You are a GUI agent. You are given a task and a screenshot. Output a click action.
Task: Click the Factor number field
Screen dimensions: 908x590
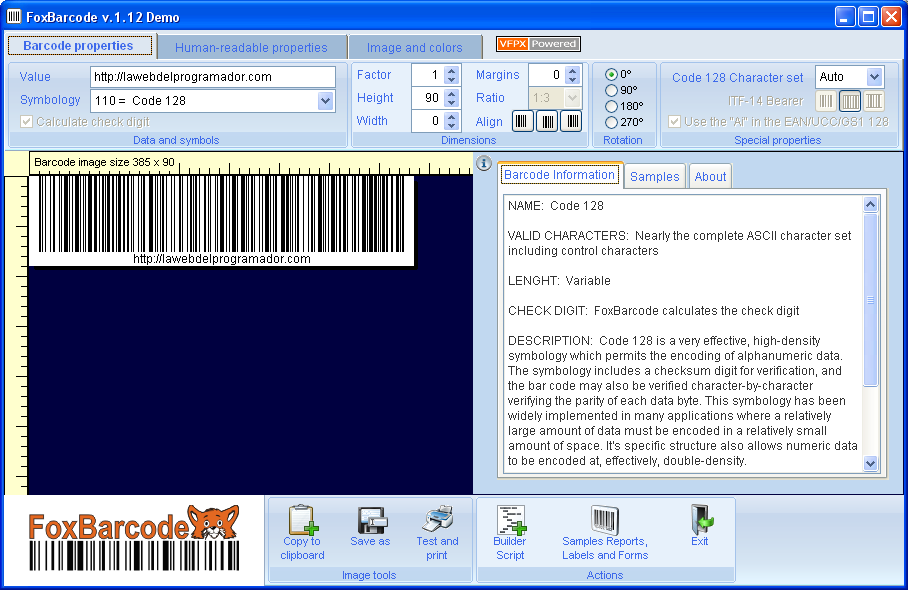click(428, 75)
